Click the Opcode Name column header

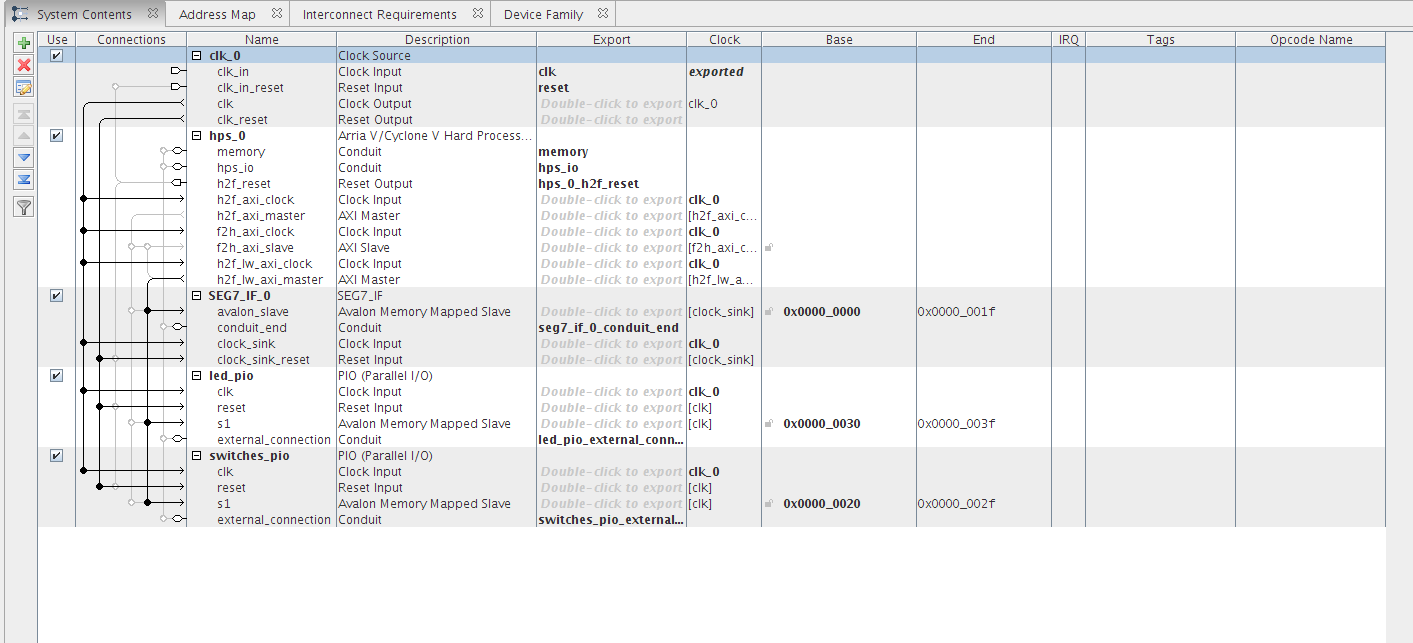[1310, 40]
